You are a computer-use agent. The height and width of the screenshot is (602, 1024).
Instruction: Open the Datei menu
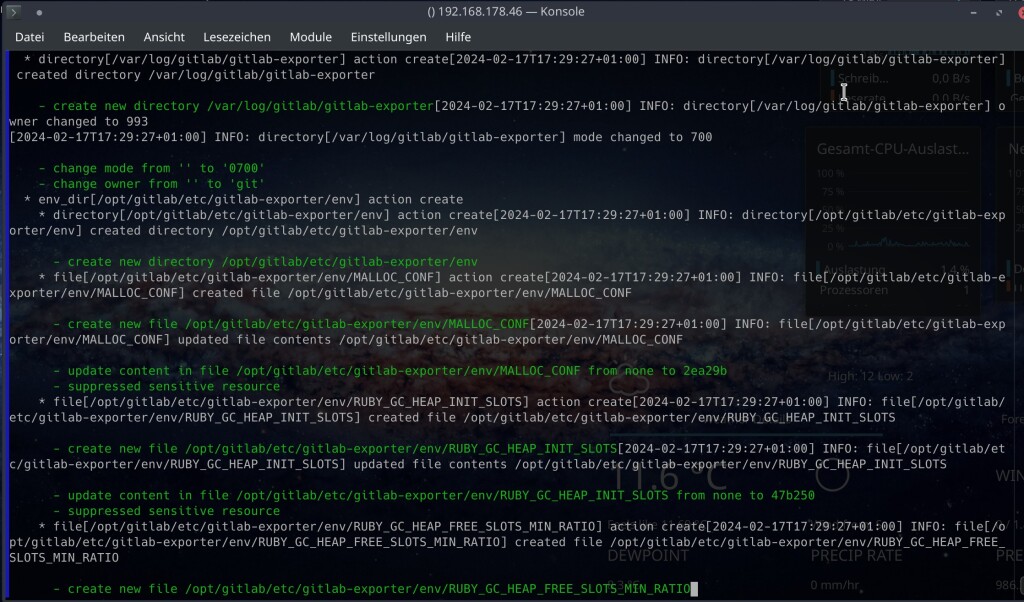[29, 37]
